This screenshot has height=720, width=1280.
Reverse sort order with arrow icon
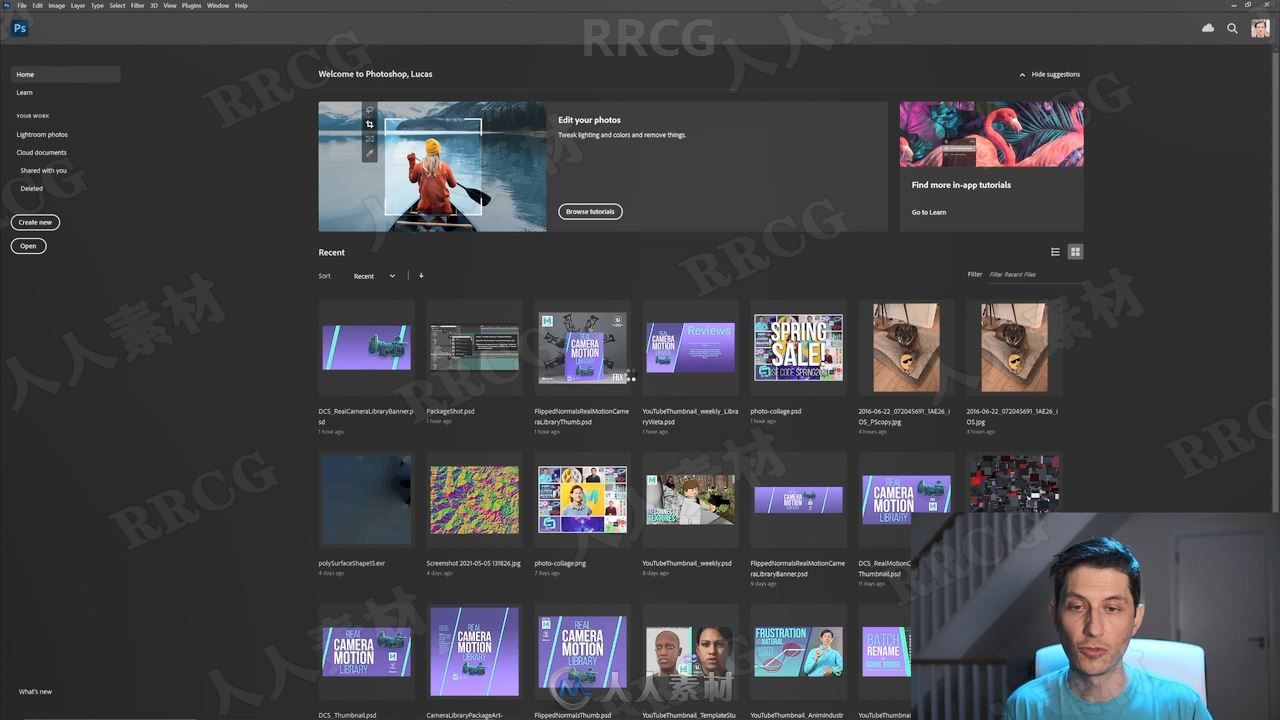point(421,276)
